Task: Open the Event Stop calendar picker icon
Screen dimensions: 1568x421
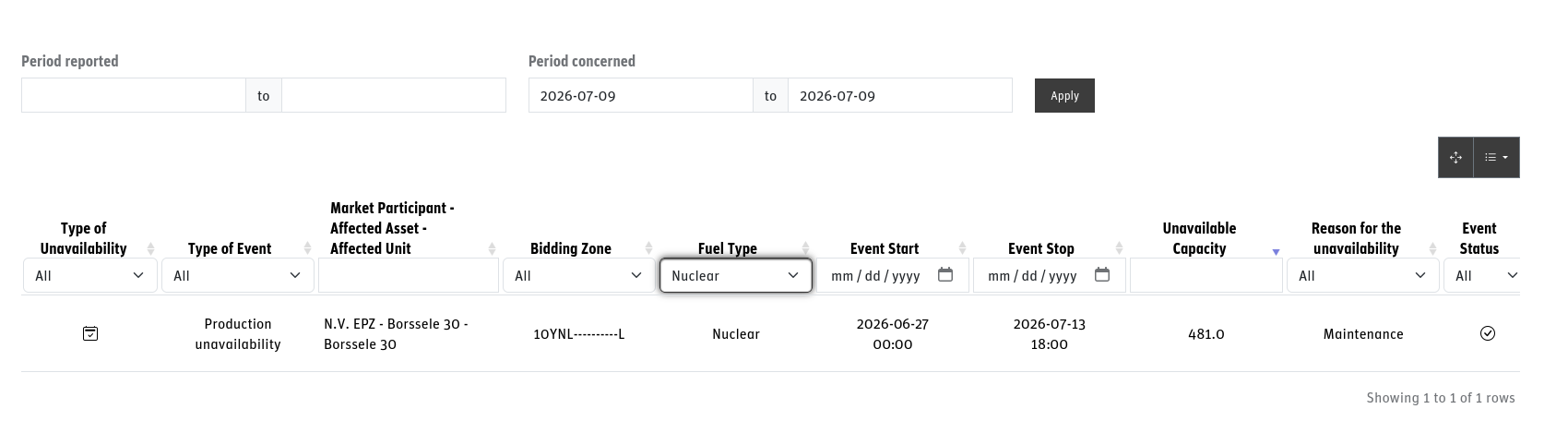Action: (1102, 275)
